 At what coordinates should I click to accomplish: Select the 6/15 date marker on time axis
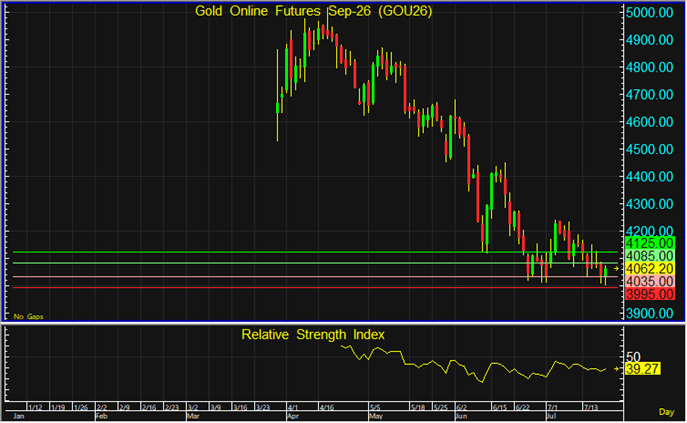pyautogui.click(x=499, y=408)
